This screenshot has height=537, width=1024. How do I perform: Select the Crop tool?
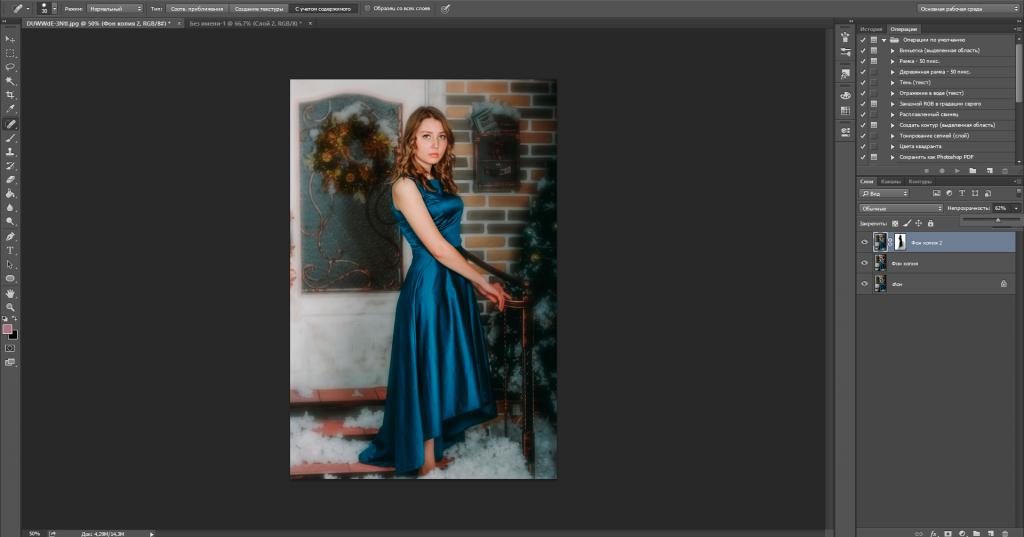click(x=10, y=95)
